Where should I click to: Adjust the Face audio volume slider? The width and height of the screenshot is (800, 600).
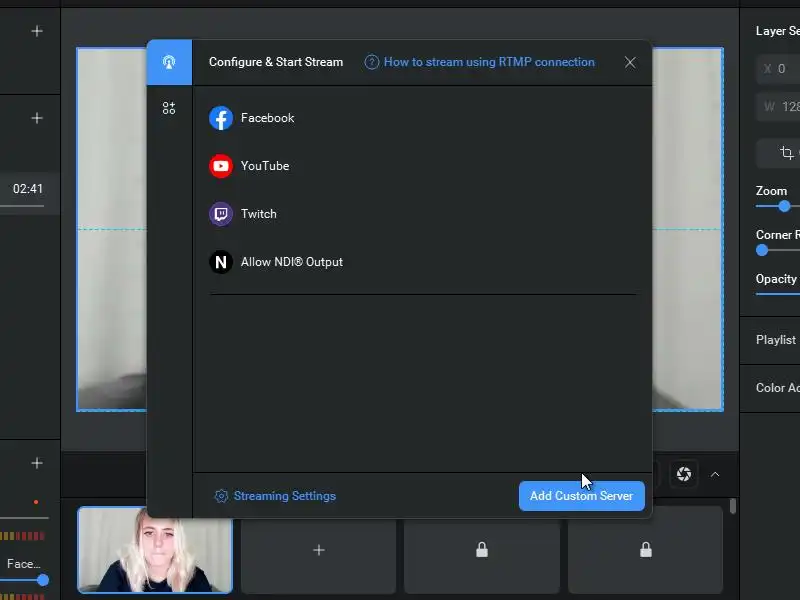point(43,580)
